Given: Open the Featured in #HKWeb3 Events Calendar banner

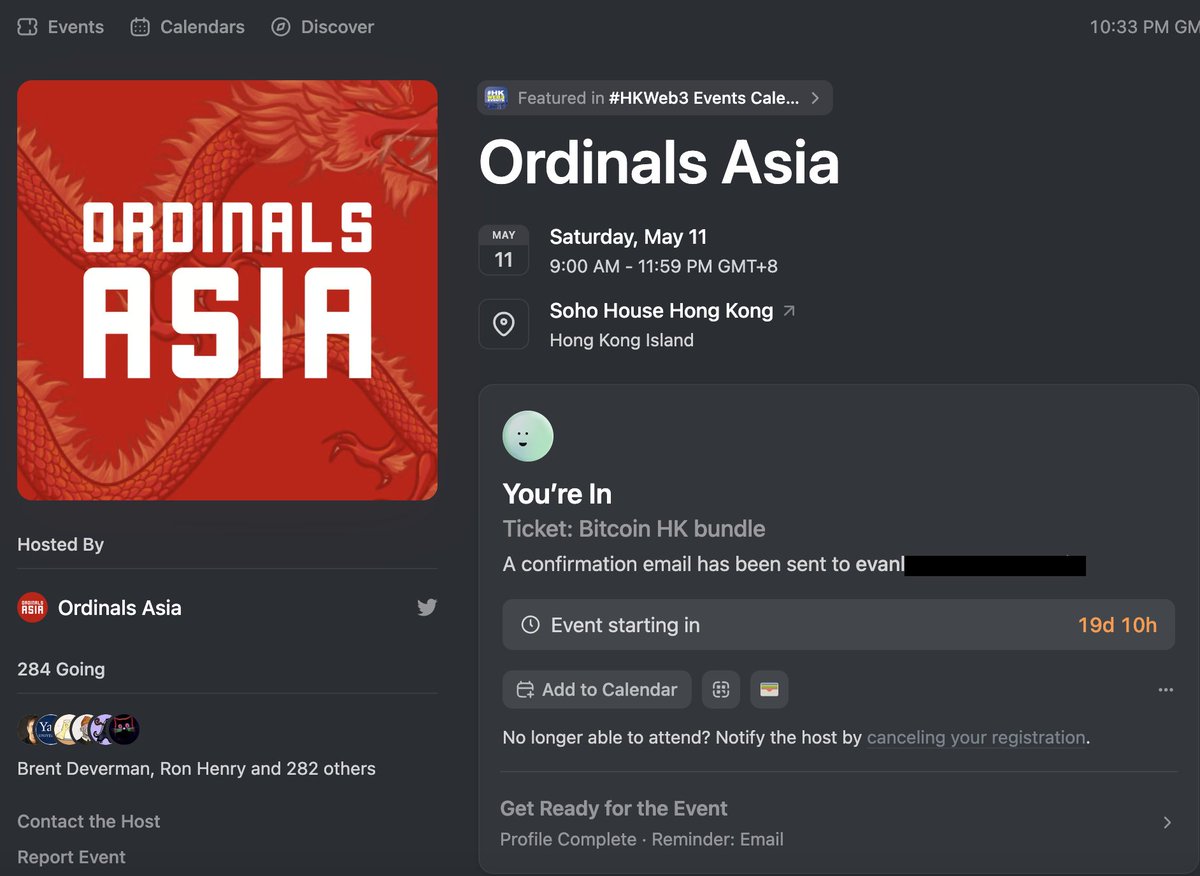Looking at the screenshot, I should point(655,98).
